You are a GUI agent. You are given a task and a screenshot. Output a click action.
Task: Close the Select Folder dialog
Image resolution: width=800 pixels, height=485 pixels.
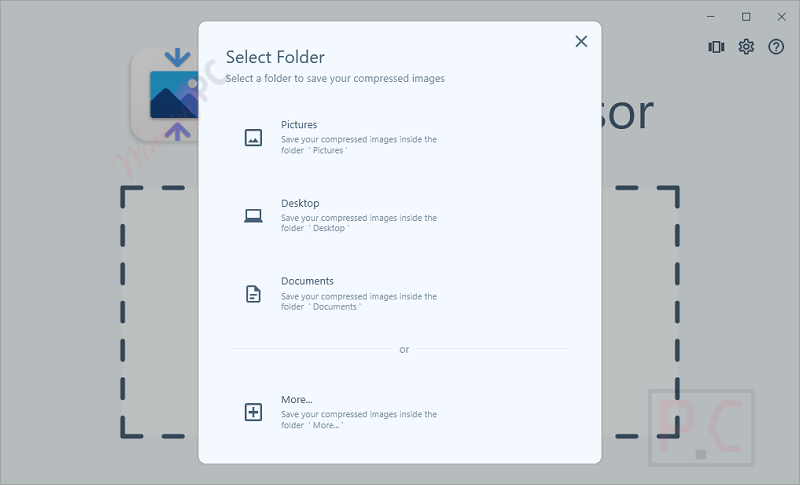coord(581,41)
